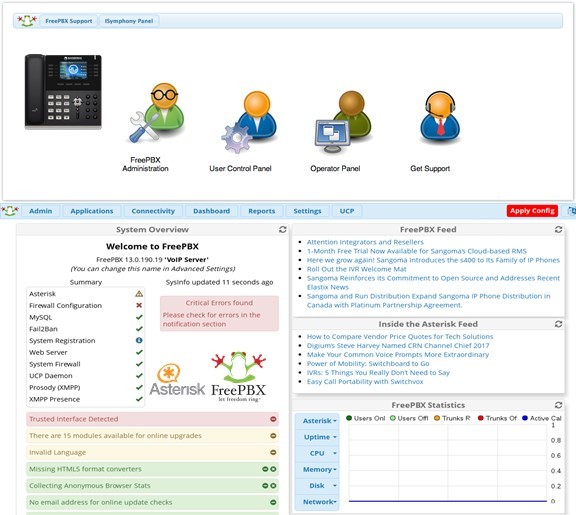Toggle Trunks Offline legend series
576x515 pixels.
point(497,418)
